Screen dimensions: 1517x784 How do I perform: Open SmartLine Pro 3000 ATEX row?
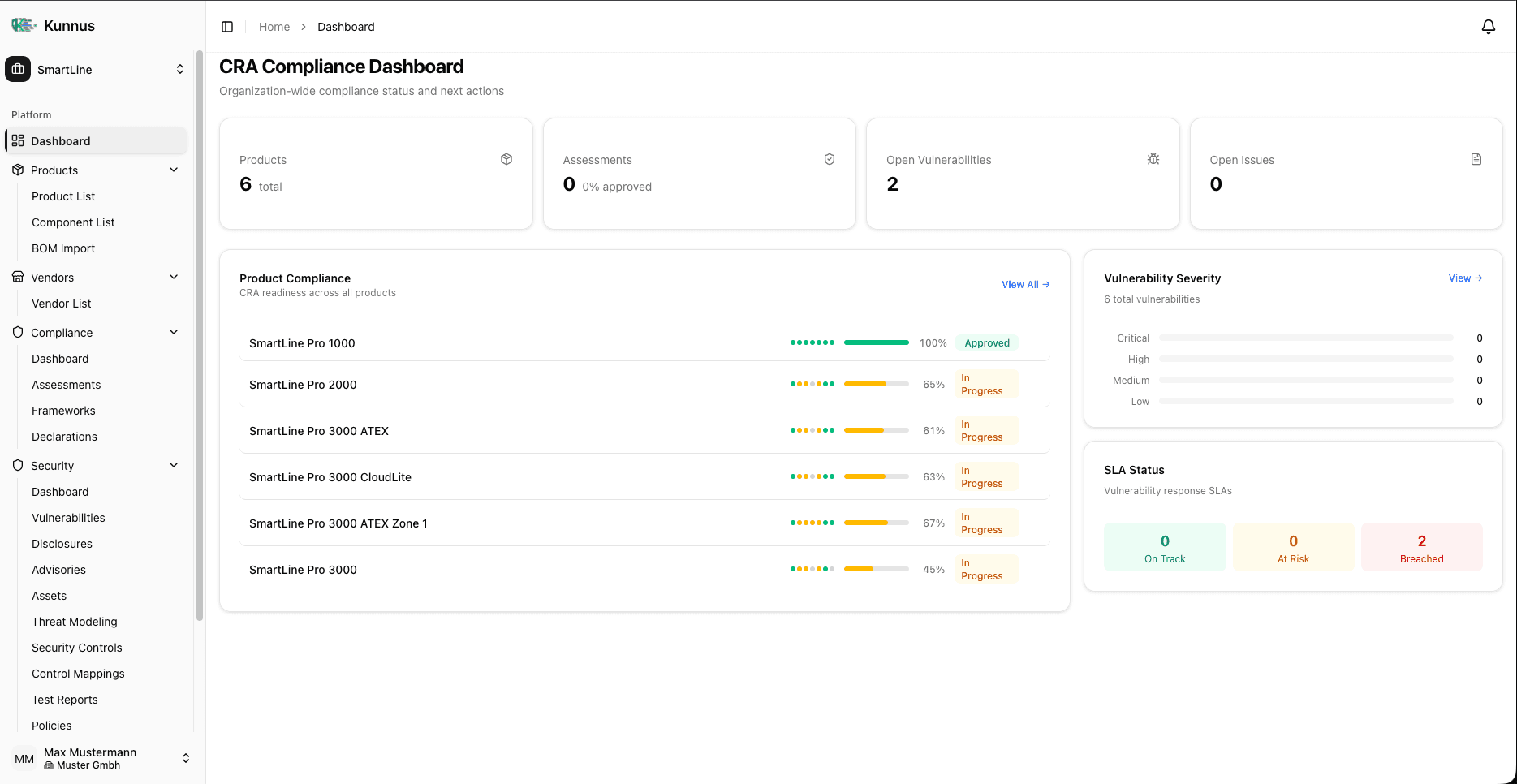tap(644, 431)
